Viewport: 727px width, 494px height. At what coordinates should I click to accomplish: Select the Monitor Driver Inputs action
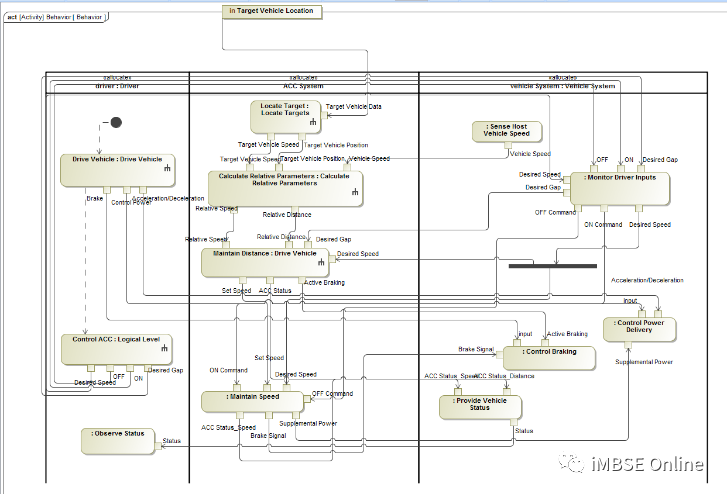pyautogui.click(x=620, y=189)
